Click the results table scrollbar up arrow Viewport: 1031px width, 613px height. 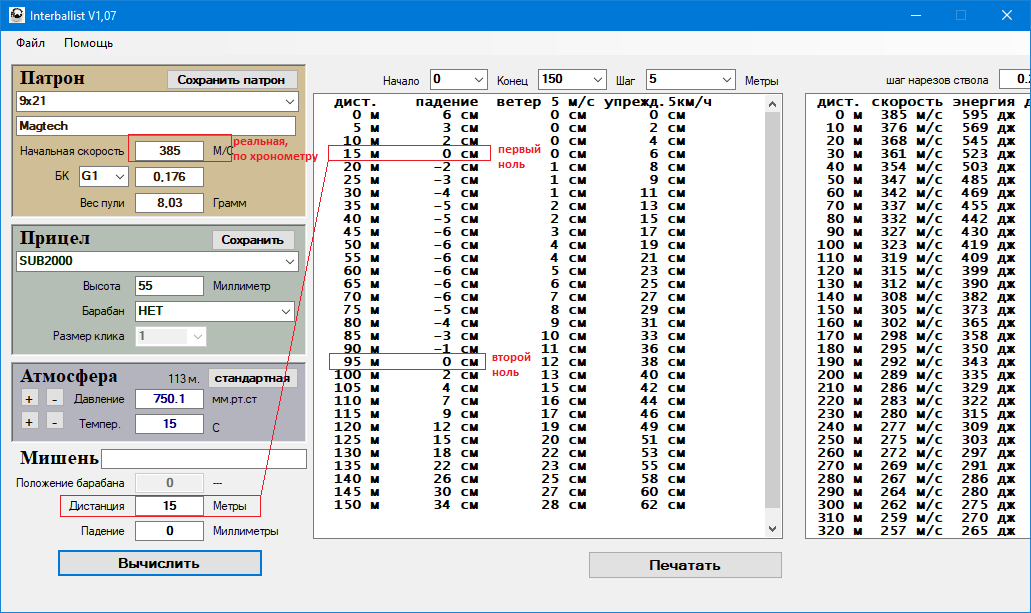click(772, 103)
